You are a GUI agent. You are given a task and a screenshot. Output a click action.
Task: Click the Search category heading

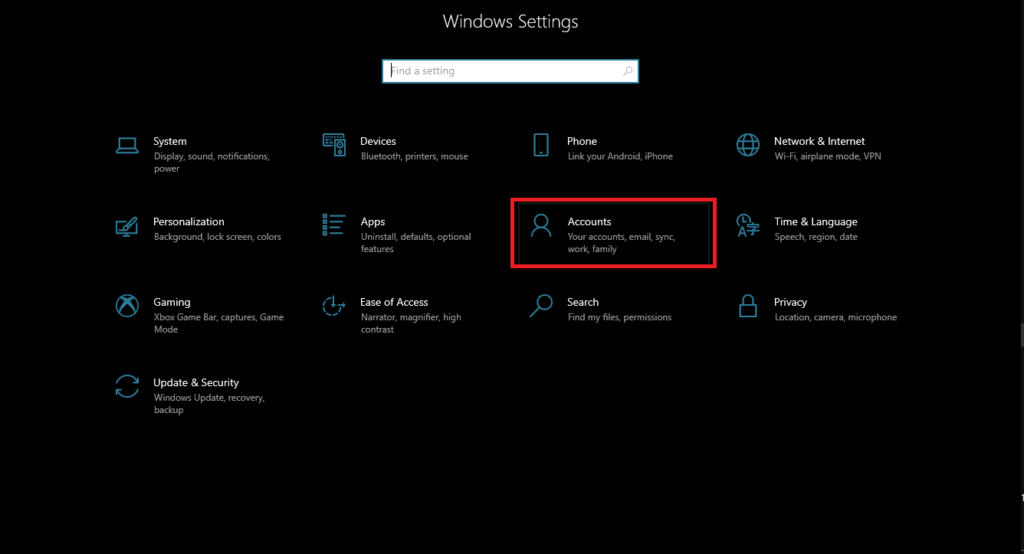pos(583,302)
